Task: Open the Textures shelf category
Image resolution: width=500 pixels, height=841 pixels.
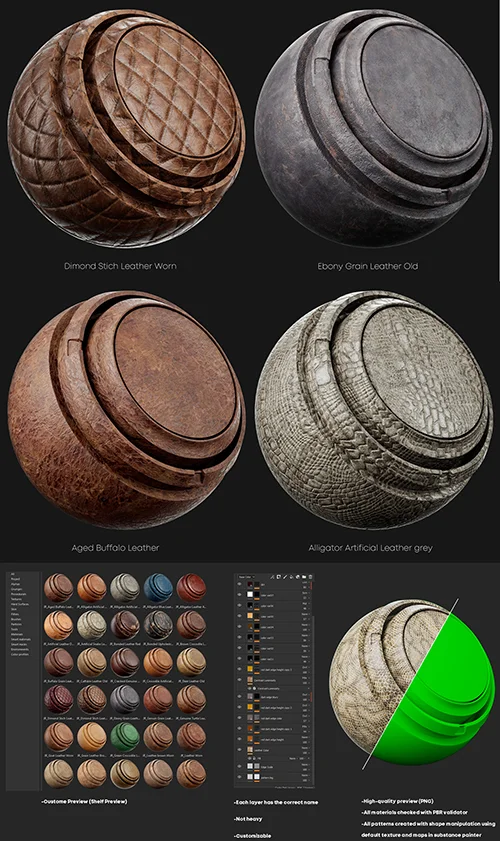Action: pos(16,599)
